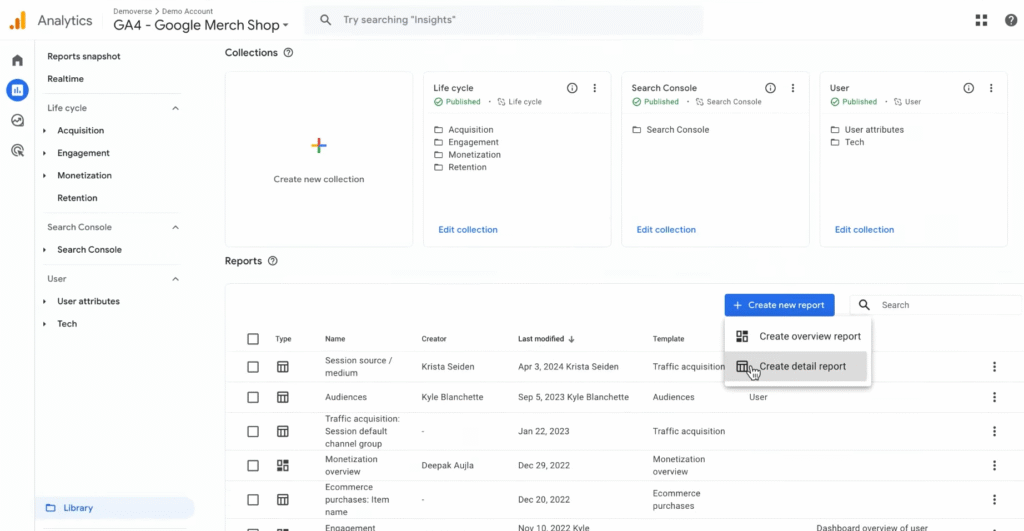Open Library in sidebar
Image resolution: width=1024 pixels, height=531 pixels.
coord(115,508)
